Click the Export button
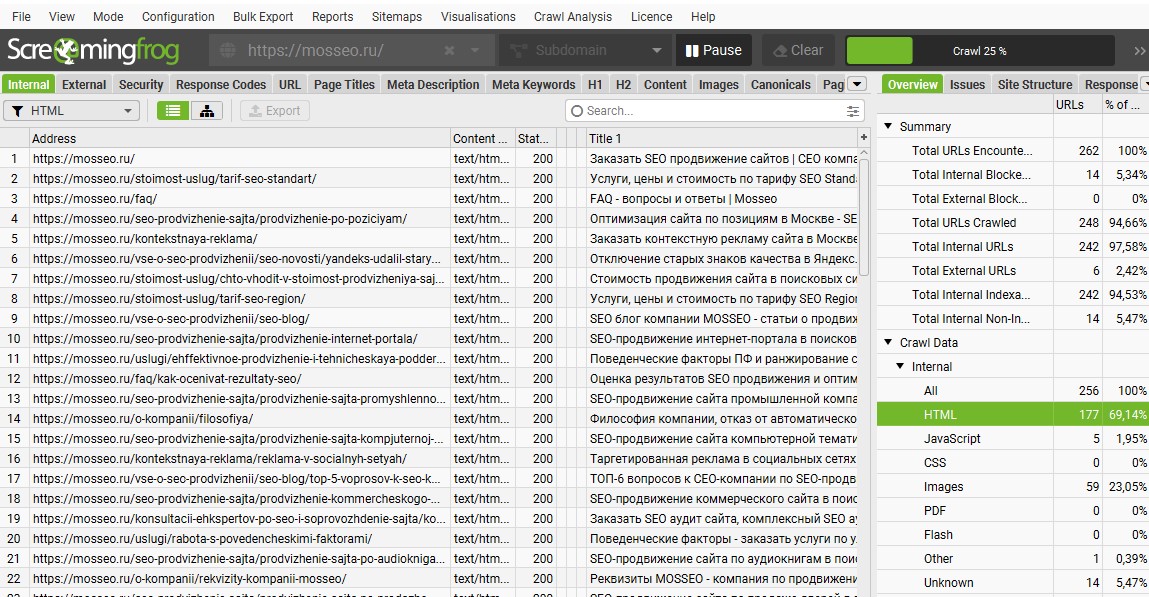 pyautogui.click(x=275, y=111)
